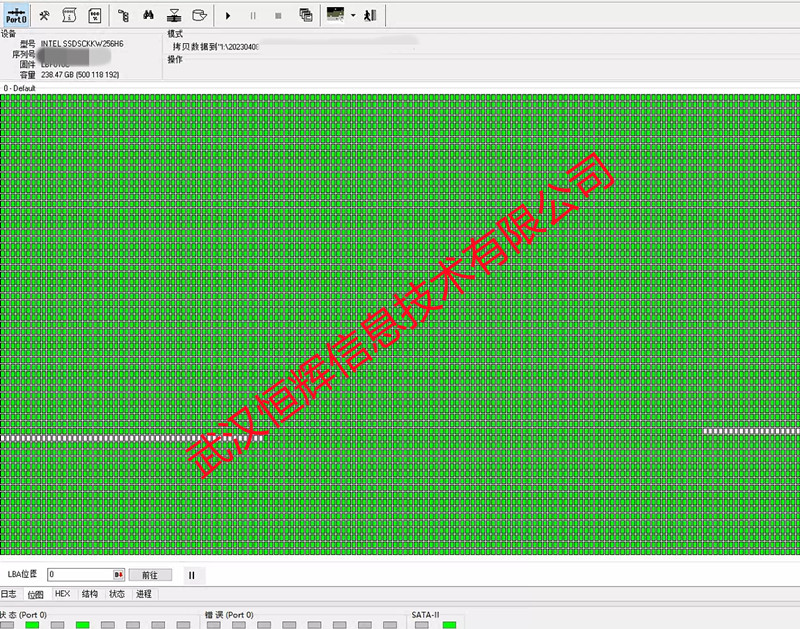Click the 状态 (Port 0) label
The image size is (800, 629).
23,615
